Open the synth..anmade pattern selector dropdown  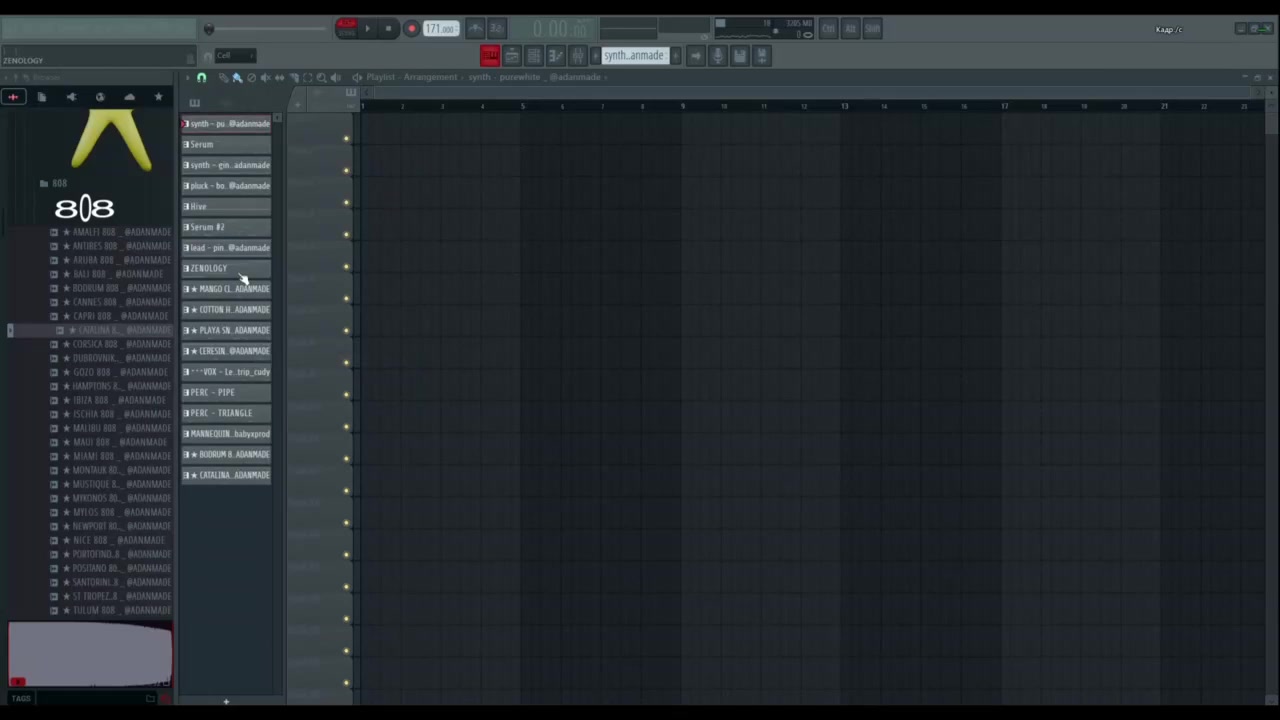(634, 56)
